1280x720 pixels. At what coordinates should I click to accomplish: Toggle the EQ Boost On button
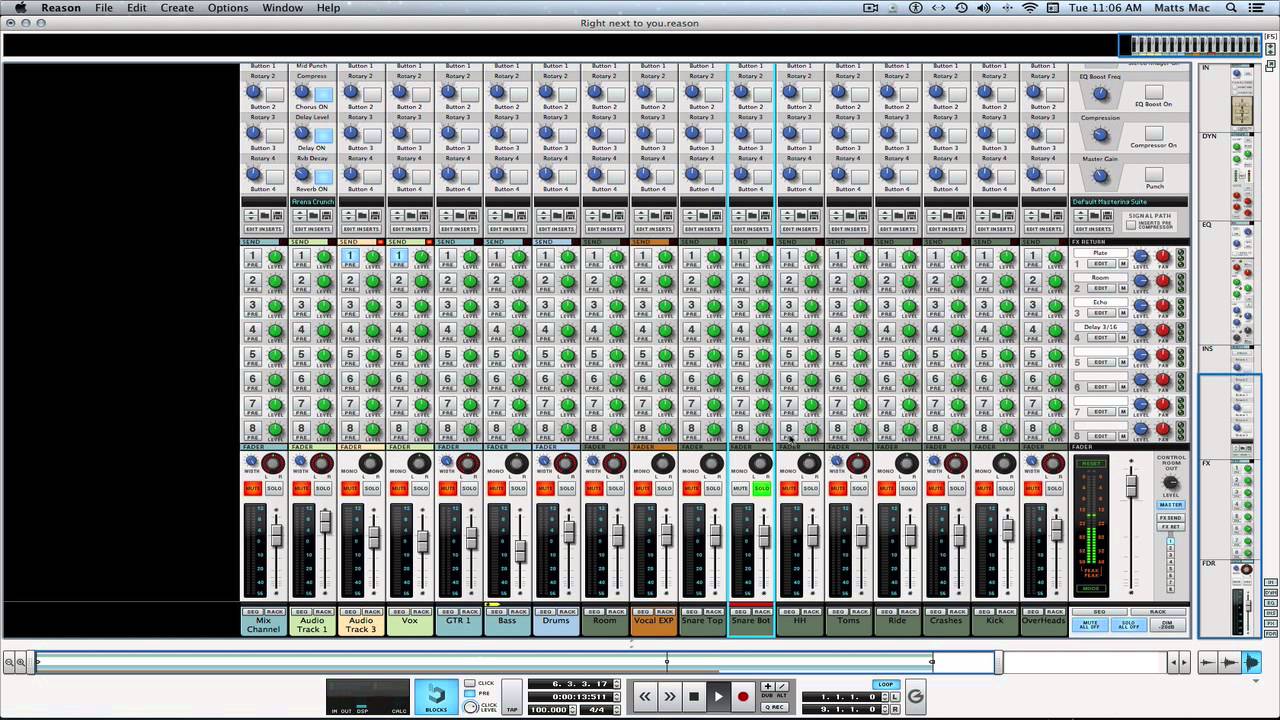pos(1154,92)
